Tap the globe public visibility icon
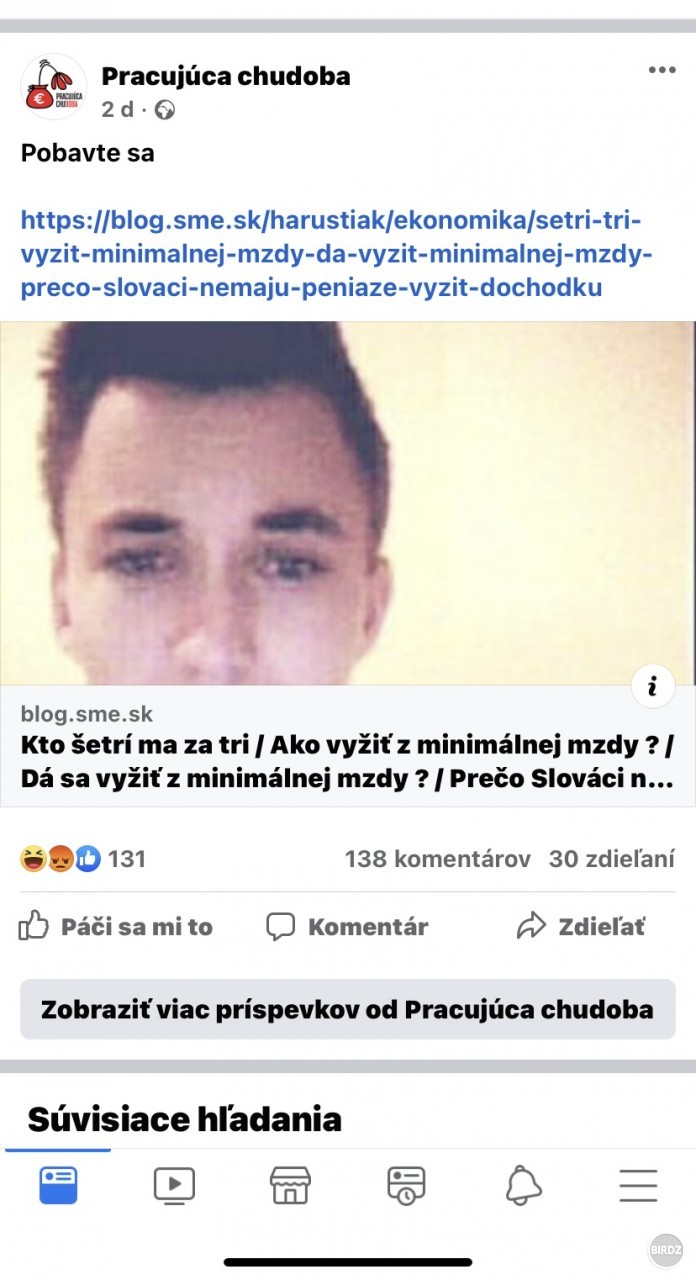Image resolution: width=696 pixels, height=1280 pixels. click(166, 110)
